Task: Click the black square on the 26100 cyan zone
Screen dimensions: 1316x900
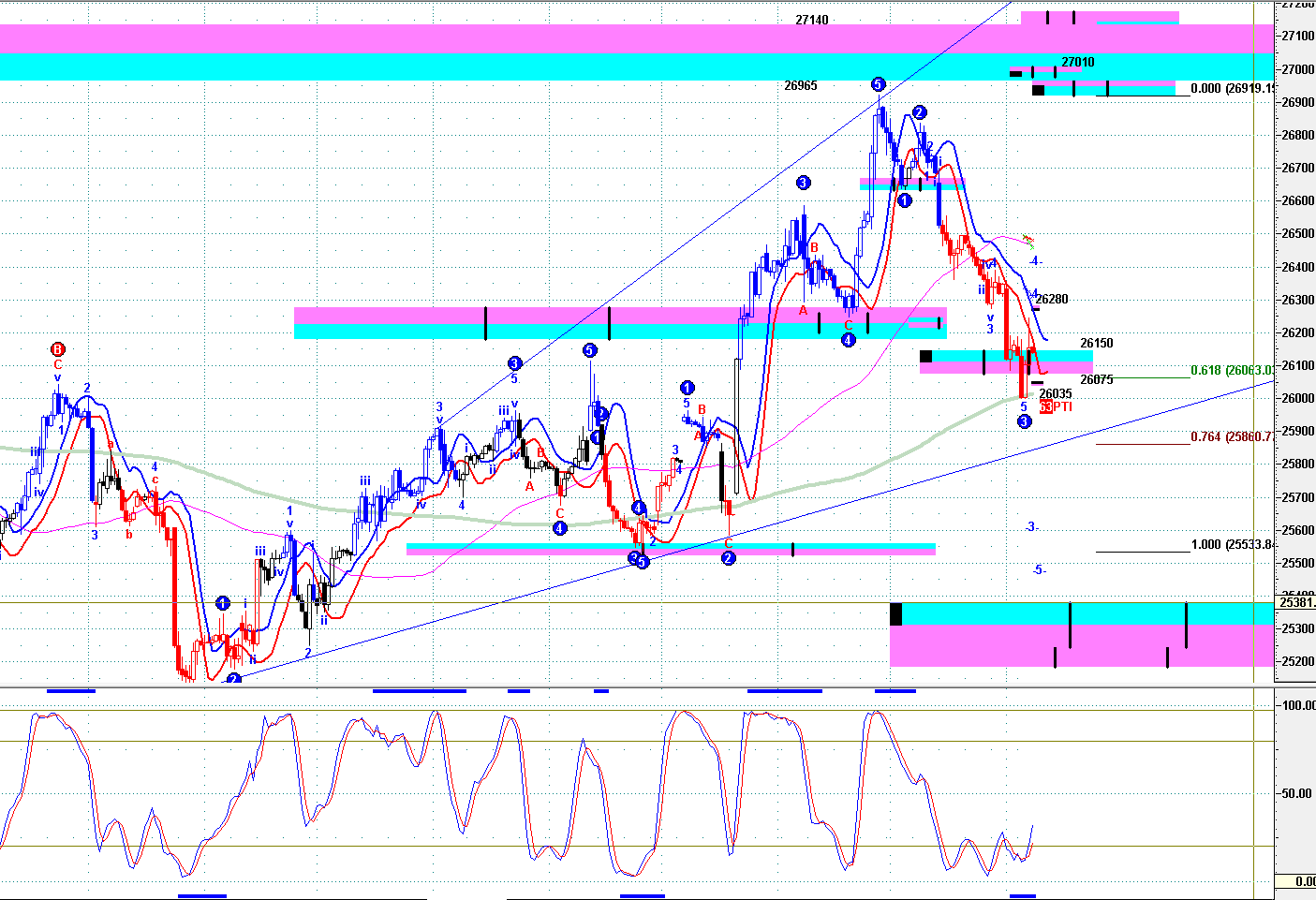Action: click(x=925, y=356)
